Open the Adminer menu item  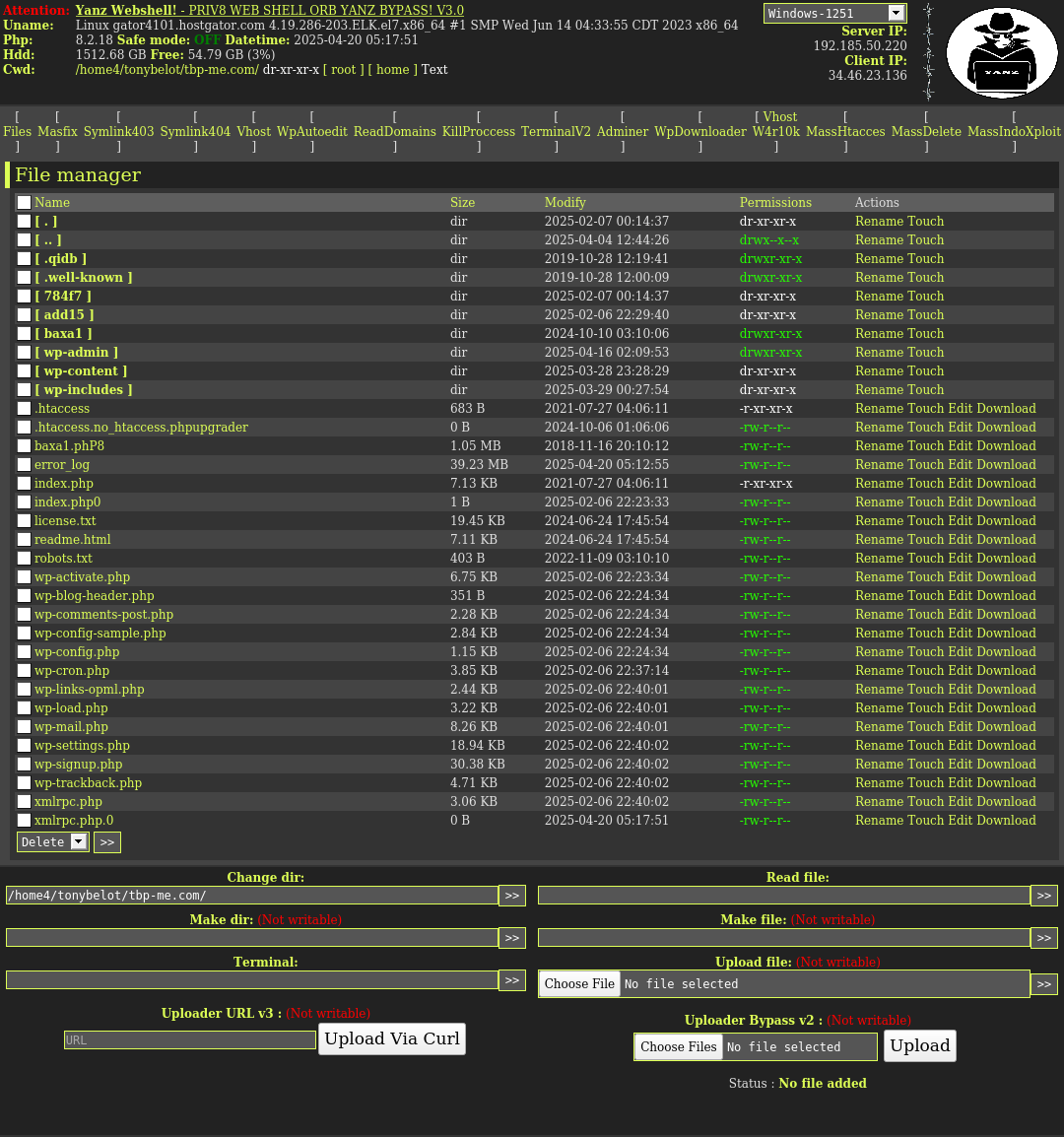pos(623,131)
